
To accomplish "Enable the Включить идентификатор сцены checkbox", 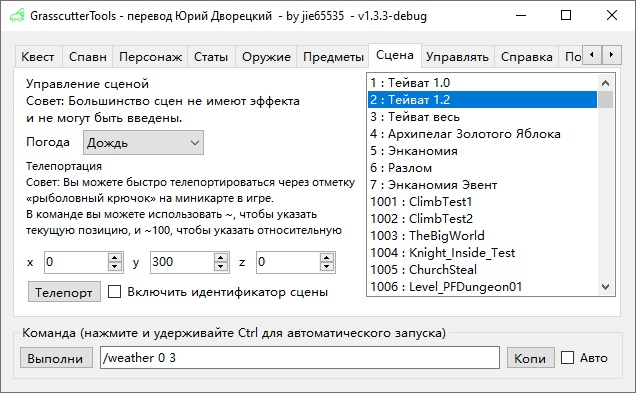I will (x=114, y=292).
